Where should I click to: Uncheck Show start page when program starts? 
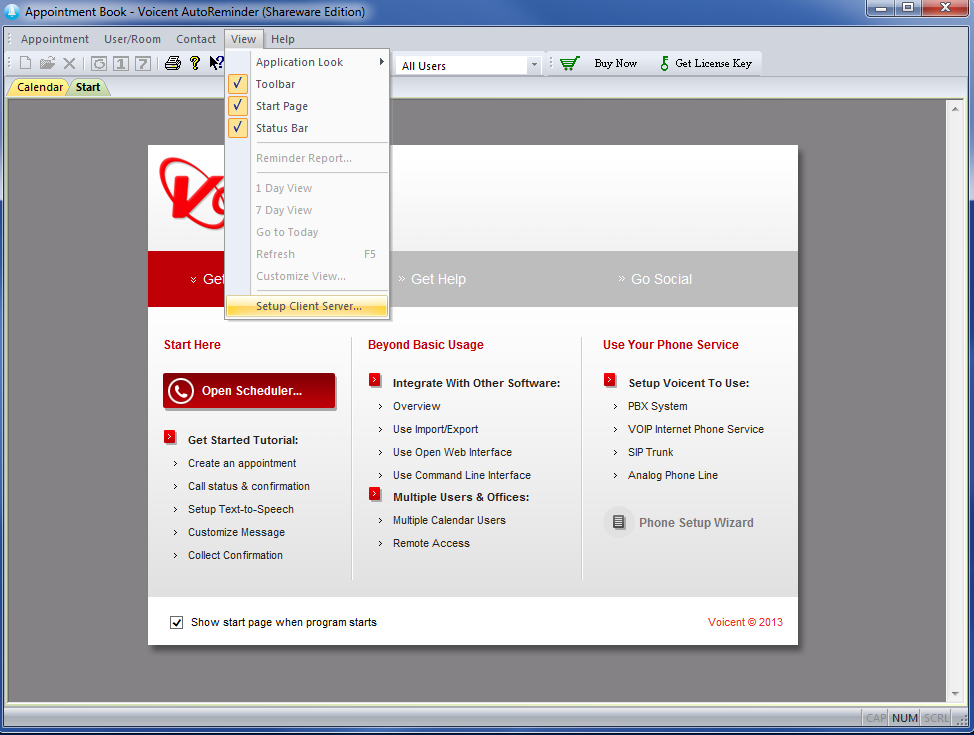tap(177, 622)
